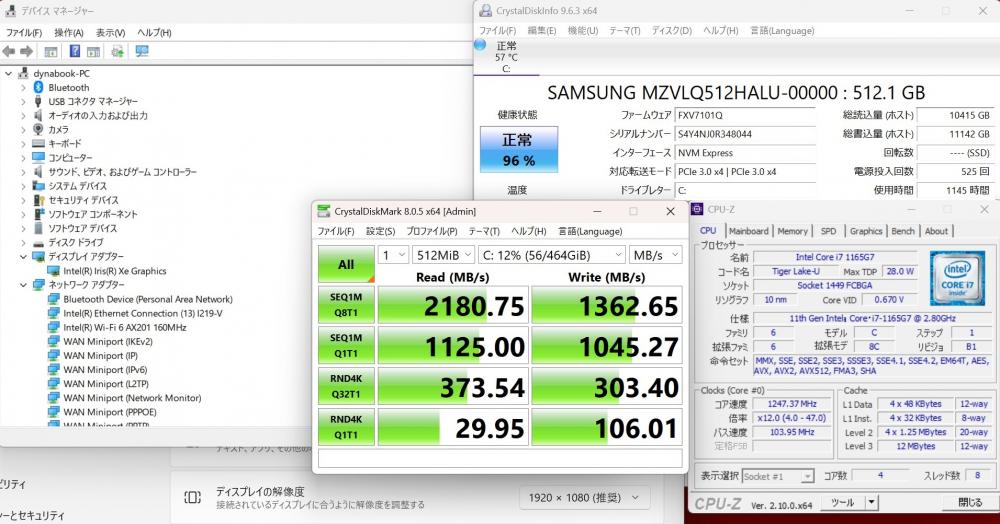Expand the Bluetooth category
Viewport: 1000px width, 524px height.
coord(24,87)
